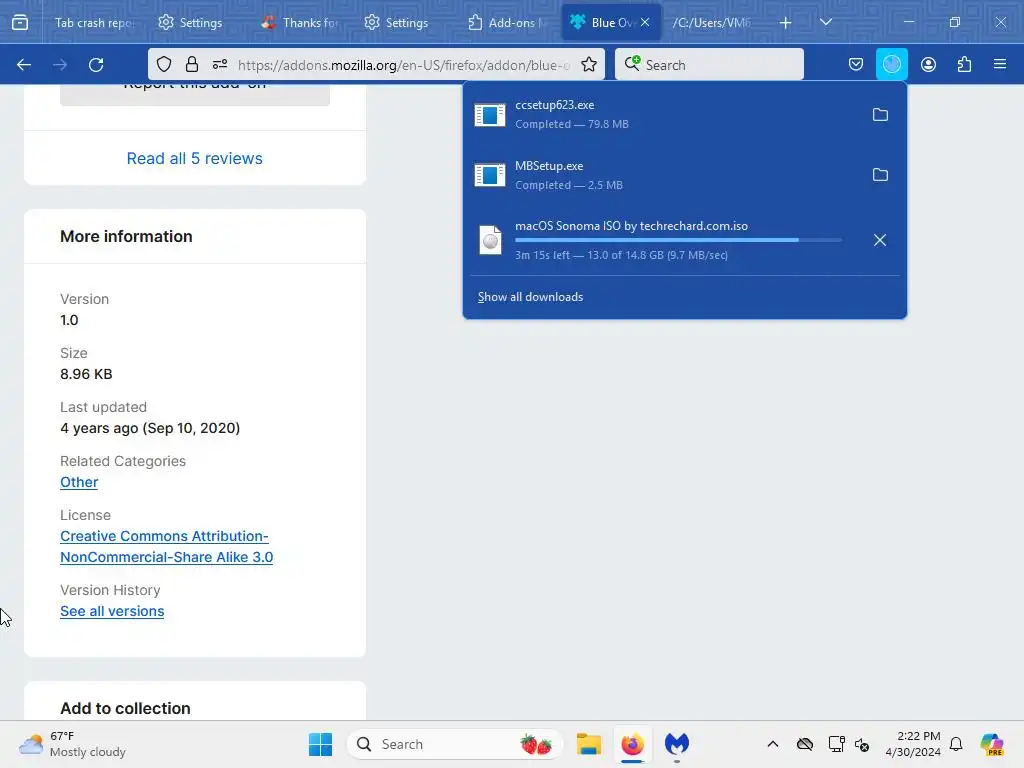Click the muted volume tray icon

pyautogui.click(x=862, y=744)
